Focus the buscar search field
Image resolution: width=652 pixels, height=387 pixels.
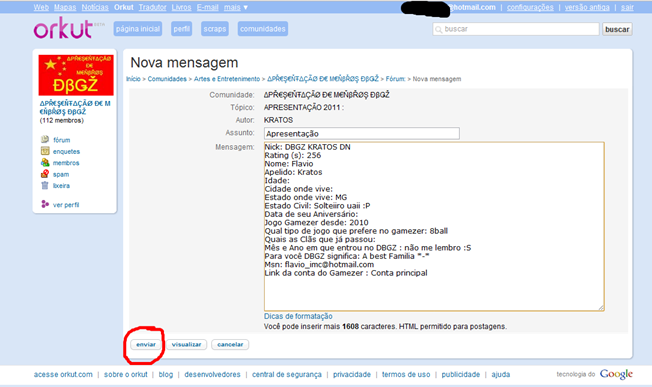coord(516,29)
